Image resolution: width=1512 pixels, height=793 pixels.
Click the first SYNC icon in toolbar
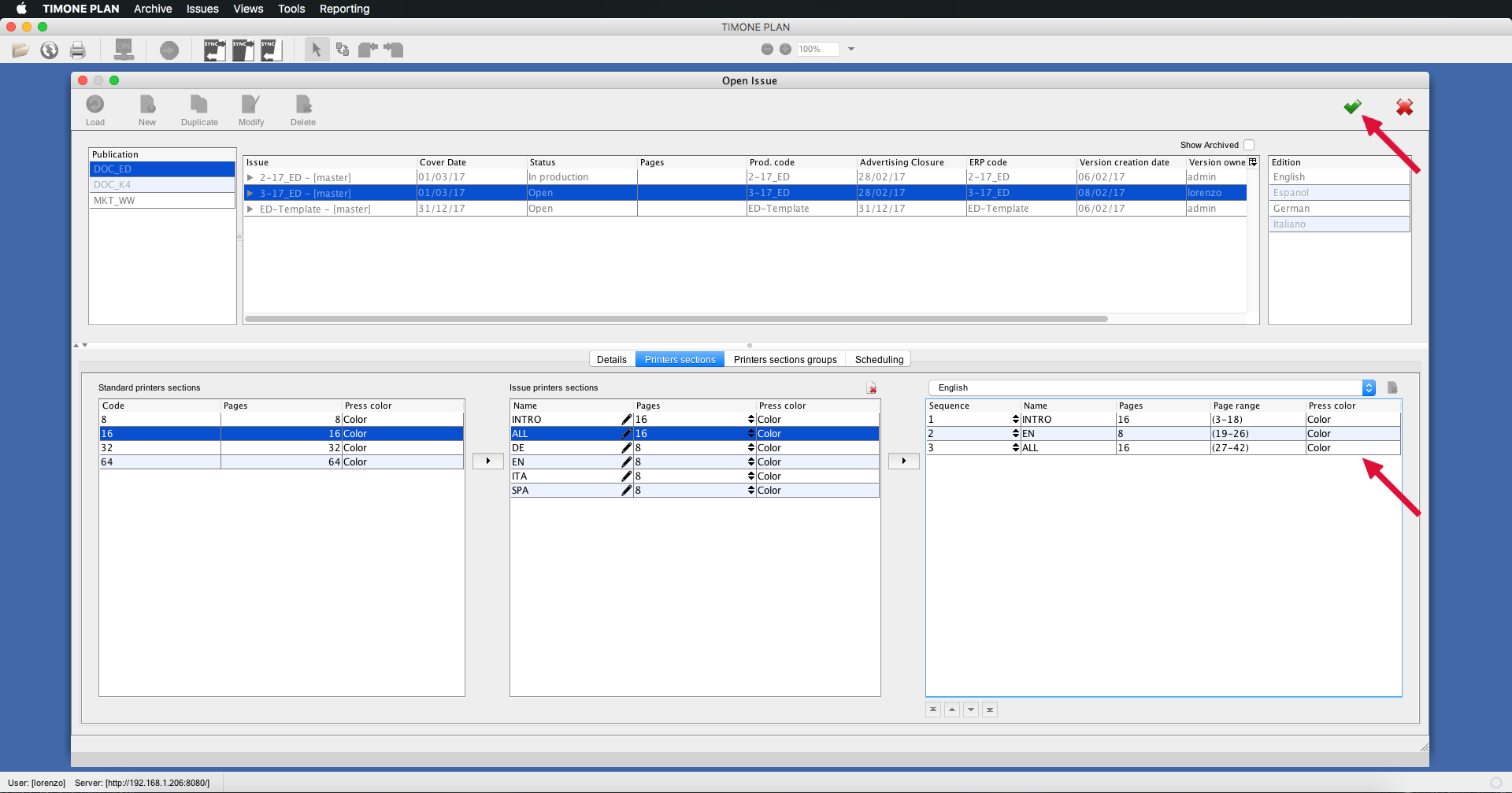point(214,50)
